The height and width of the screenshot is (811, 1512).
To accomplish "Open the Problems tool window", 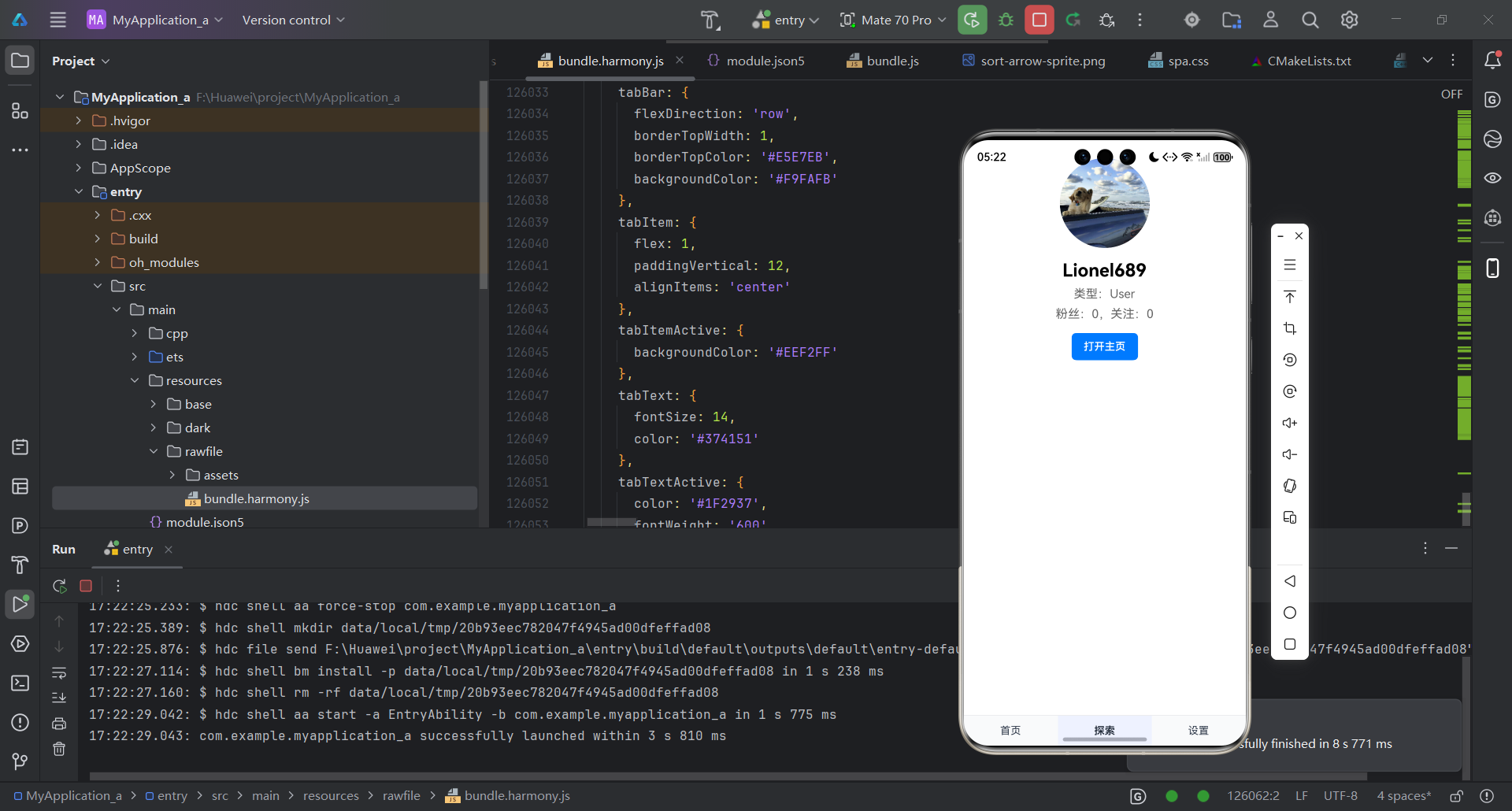I will (x=20, y=723).
